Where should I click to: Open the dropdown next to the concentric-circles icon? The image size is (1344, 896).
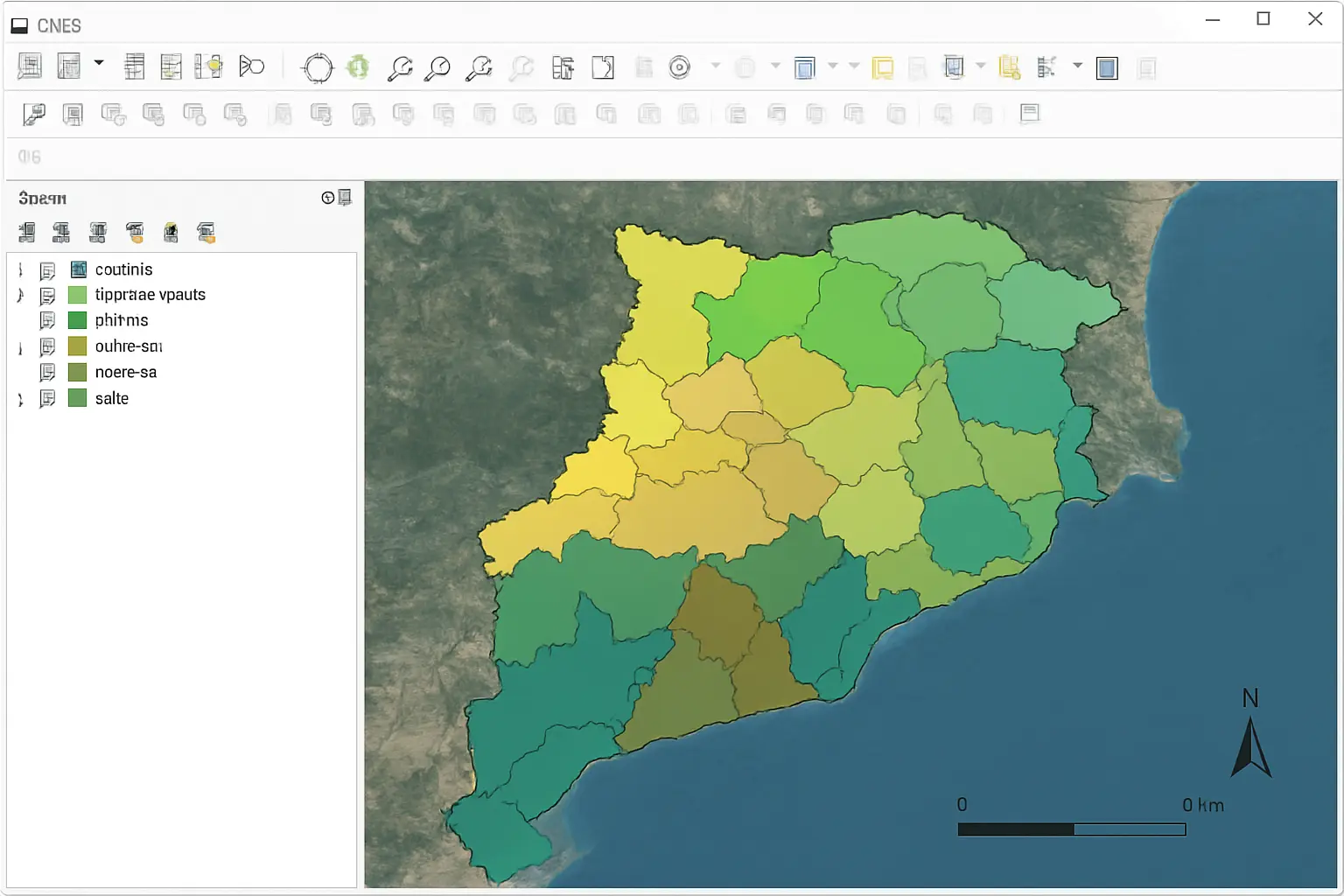[x=716, y=66]
